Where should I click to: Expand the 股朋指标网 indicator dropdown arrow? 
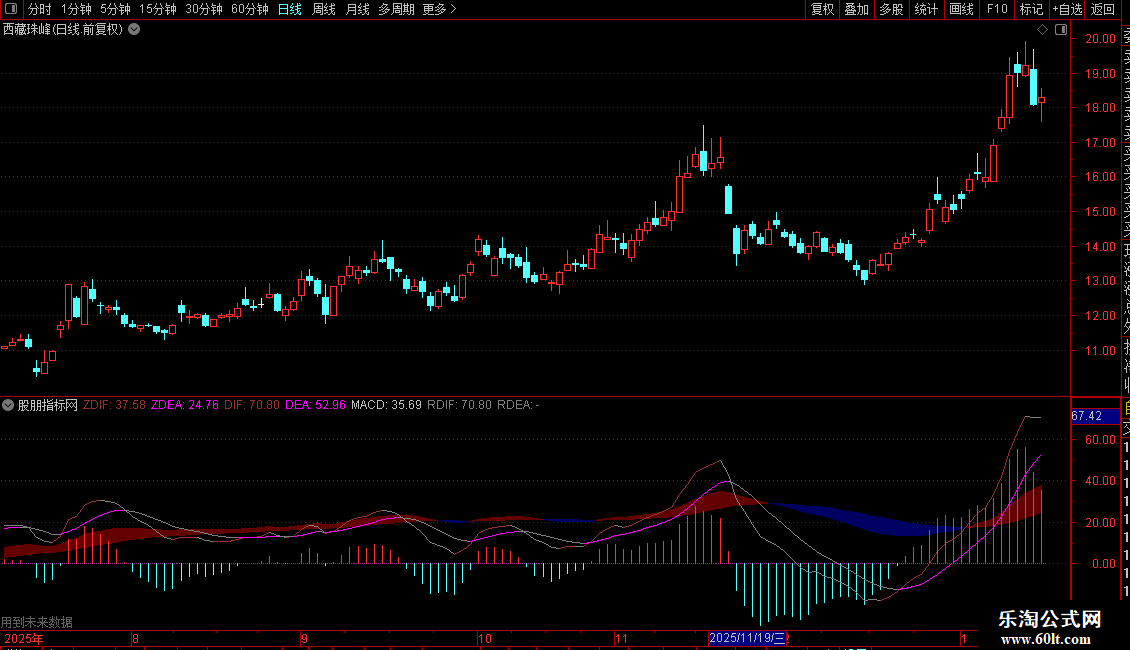[x=9, y=405]
